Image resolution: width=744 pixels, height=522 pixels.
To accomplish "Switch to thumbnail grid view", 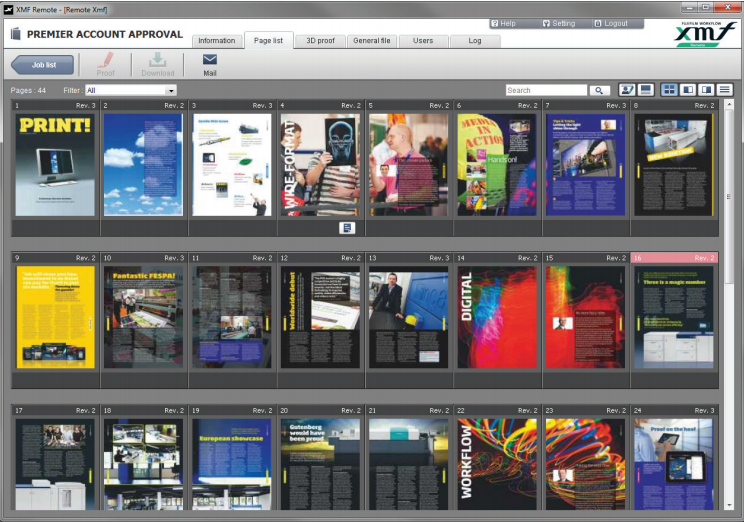I will click(670, 90).
